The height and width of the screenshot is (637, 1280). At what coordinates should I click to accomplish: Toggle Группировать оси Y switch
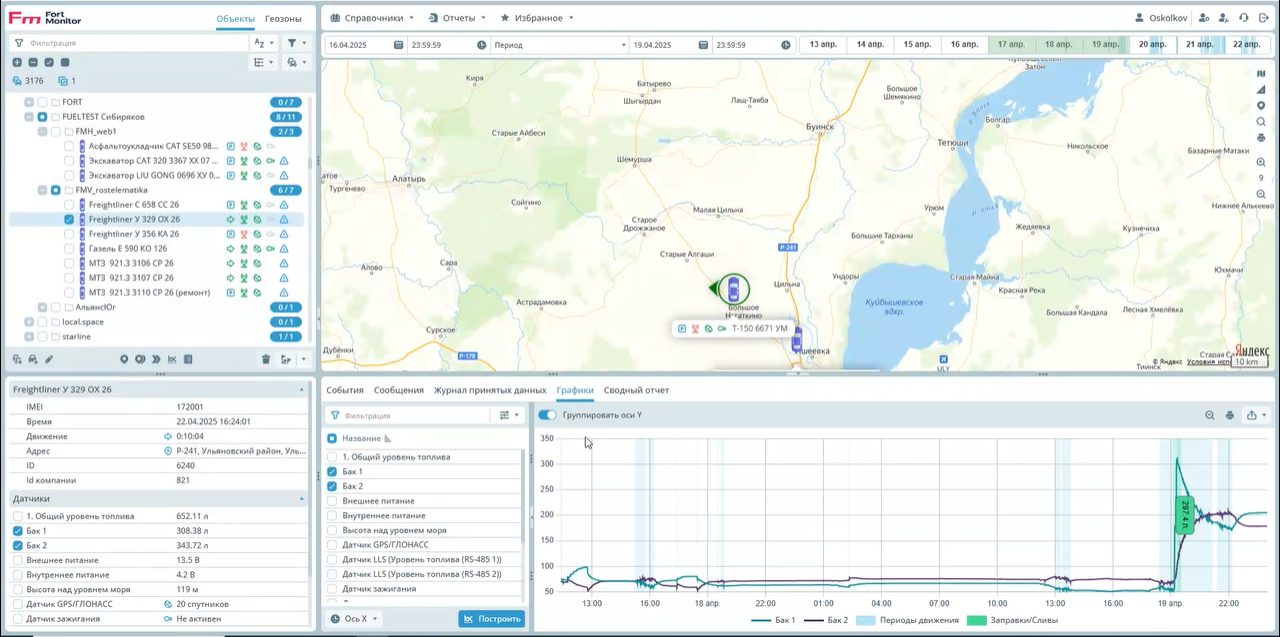point(547,415)
